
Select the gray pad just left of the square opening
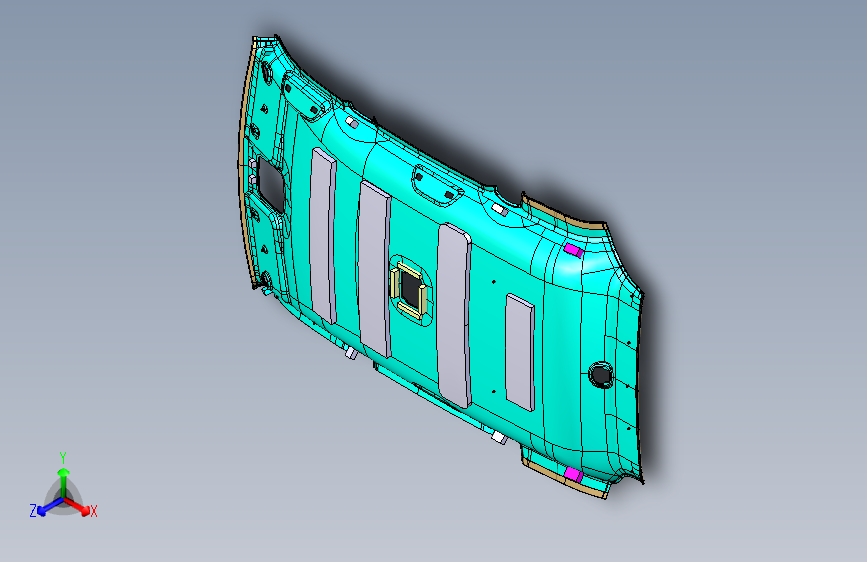coord(375,269)
